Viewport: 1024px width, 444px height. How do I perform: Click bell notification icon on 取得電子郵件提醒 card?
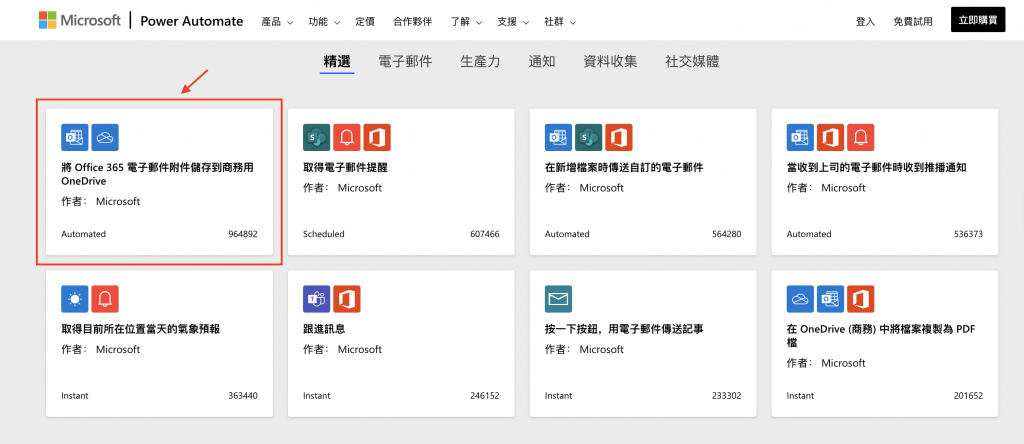point(347,137)
